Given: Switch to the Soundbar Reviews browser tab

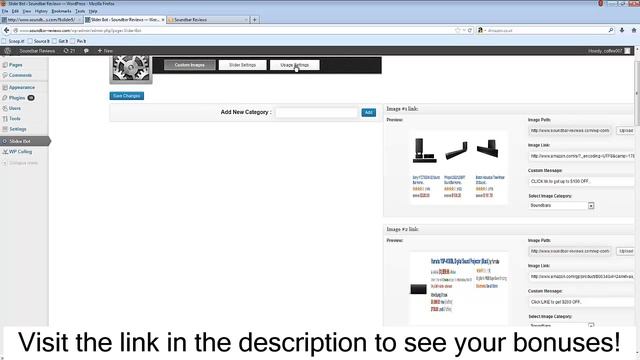Looking at the screenshot, I should click(207, 20).
